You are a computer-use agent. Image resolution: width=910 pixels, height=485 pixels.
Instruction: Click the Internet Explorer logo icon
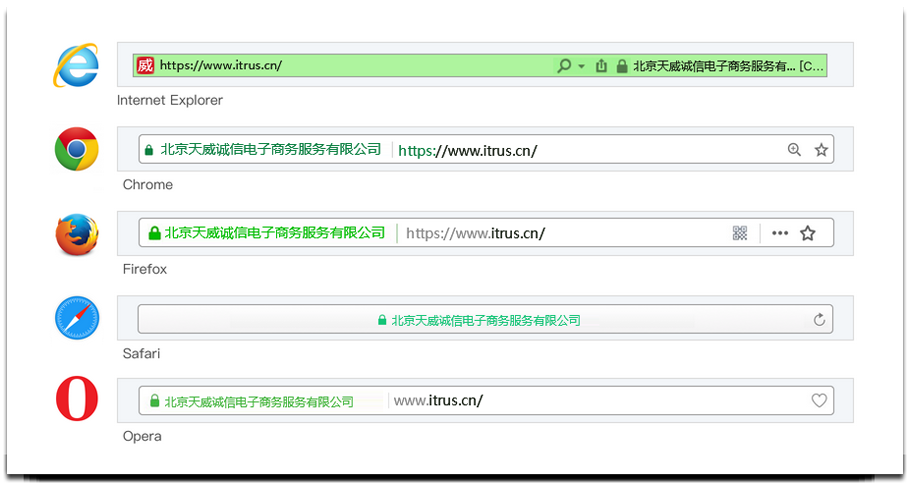click(x=76, y=65)
